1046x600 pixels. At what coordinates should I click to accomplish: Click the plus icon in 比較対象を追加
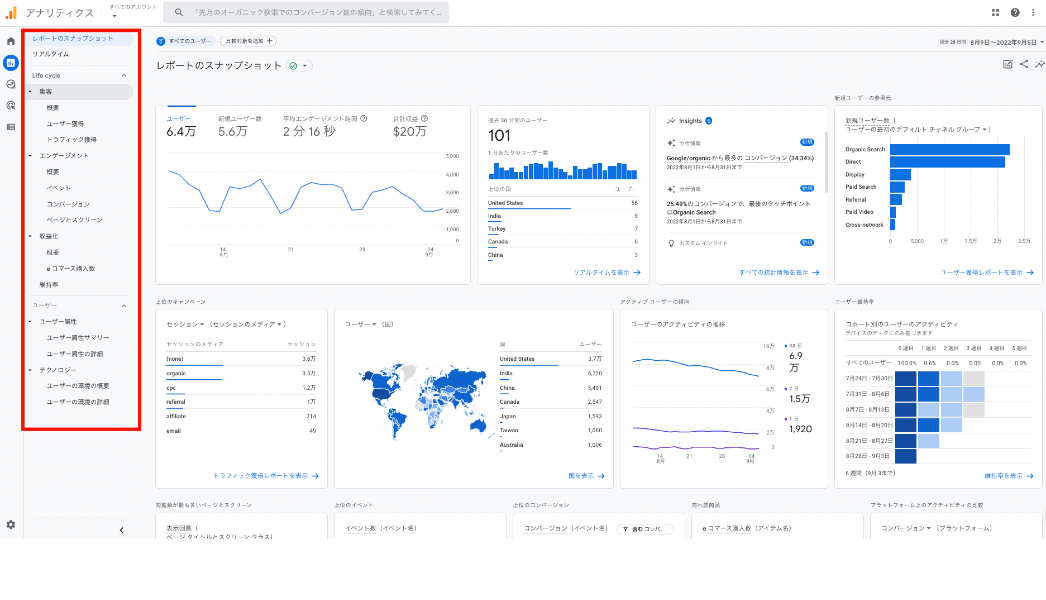270,41
